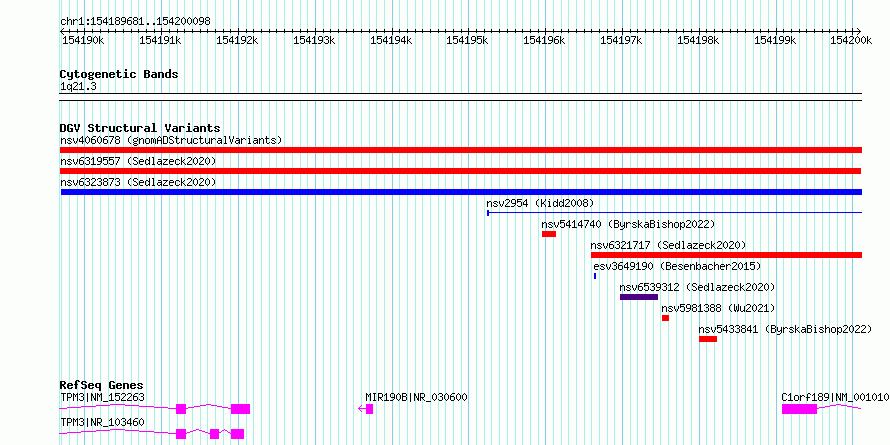The height and width of the screenshot is (445, 890).
Task: Select the red nsv5433841 variant bar
Action: click(x=708, y=339)
